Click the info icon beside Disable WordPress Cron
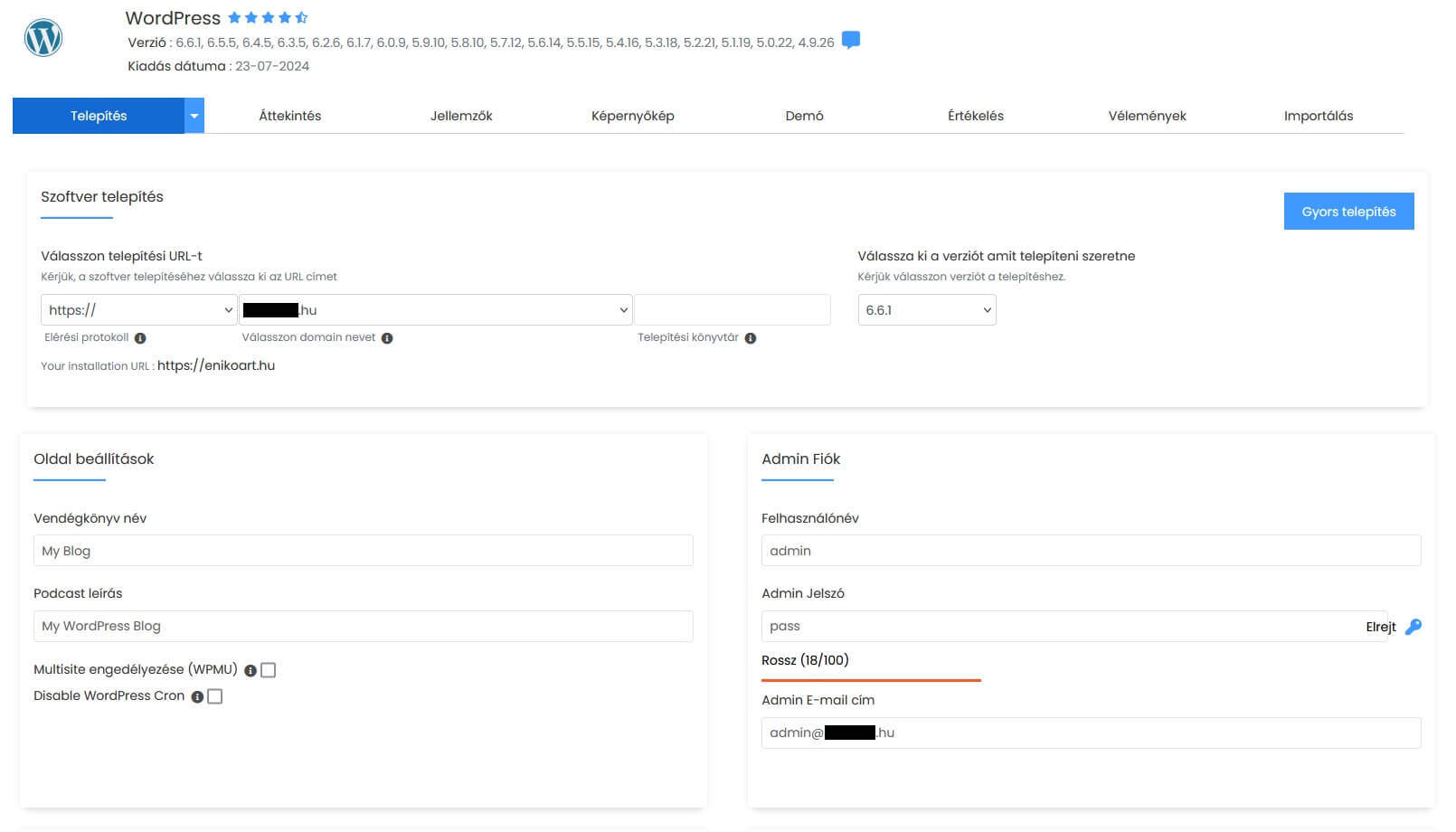 (x=197, y=696)
